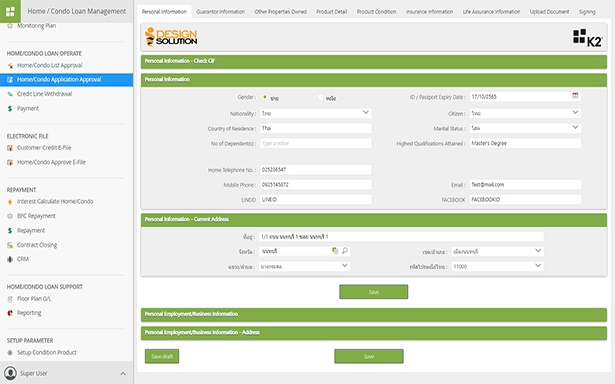
Task: Expand Personal Employment/Business Information section
Action: [598, 314]
